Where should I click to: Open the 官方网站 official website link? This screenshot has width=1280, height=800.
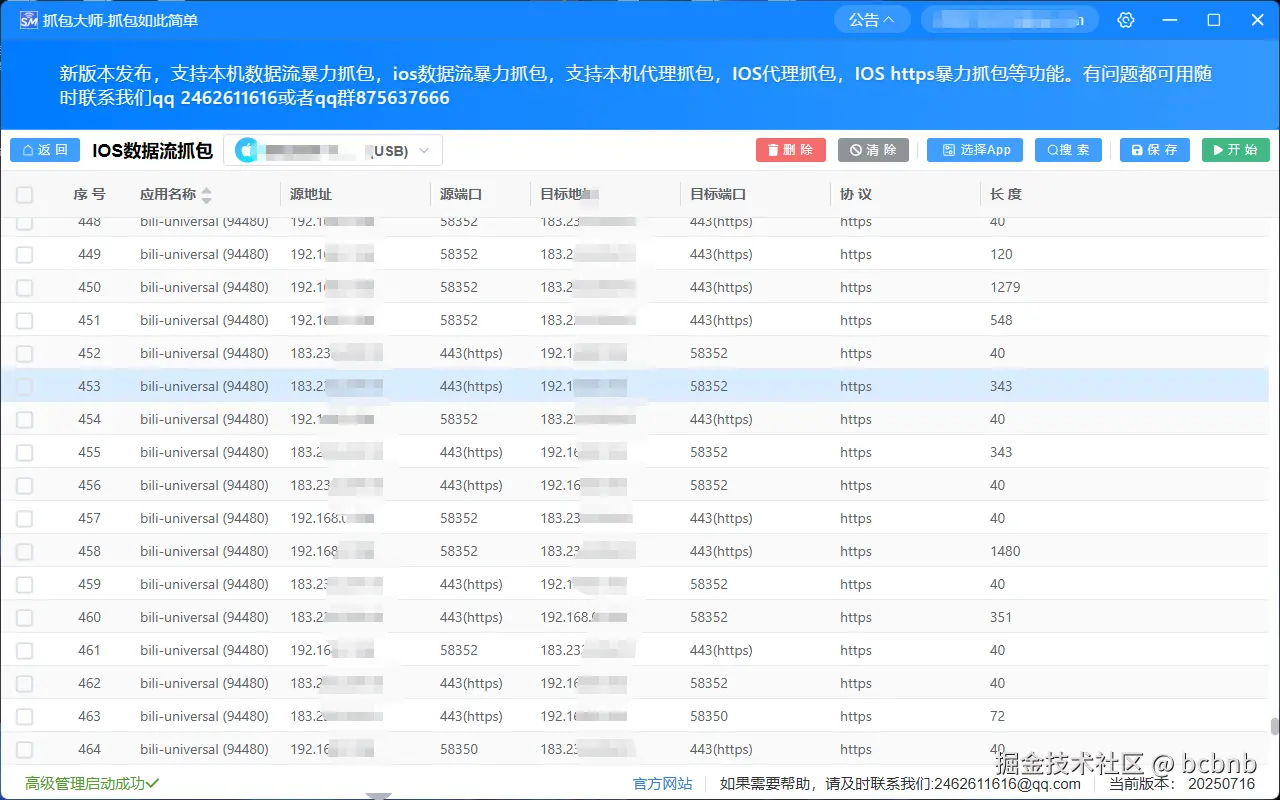pos(662,784)
